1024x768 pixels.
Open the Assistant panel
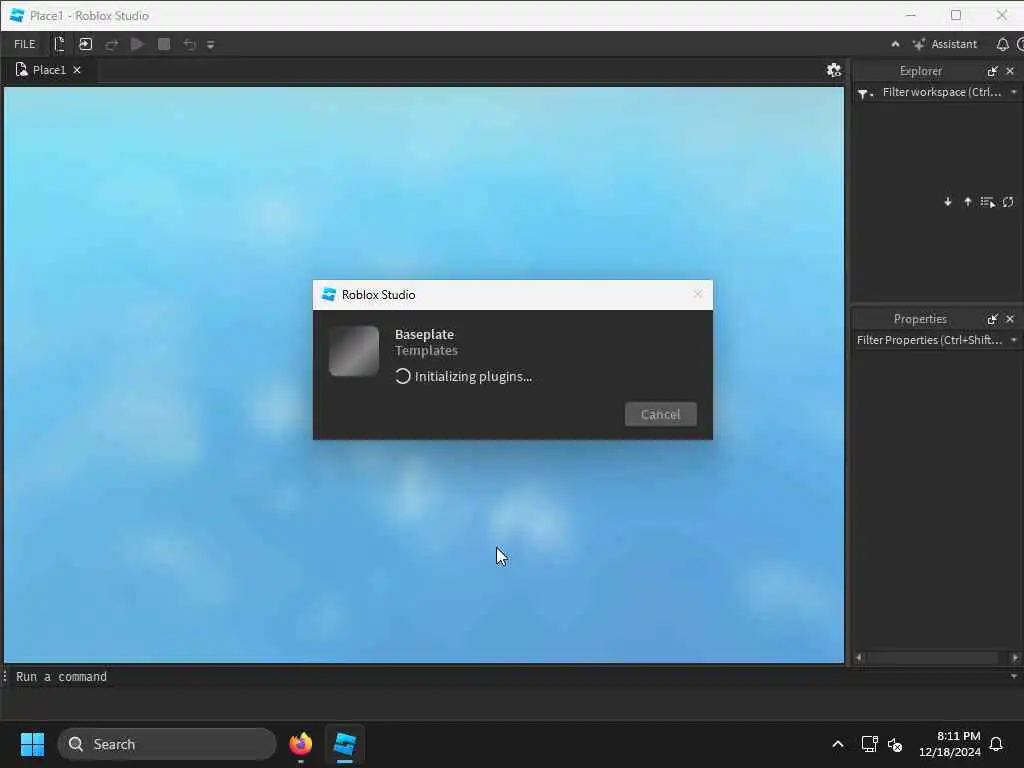(x=944, y=44)
